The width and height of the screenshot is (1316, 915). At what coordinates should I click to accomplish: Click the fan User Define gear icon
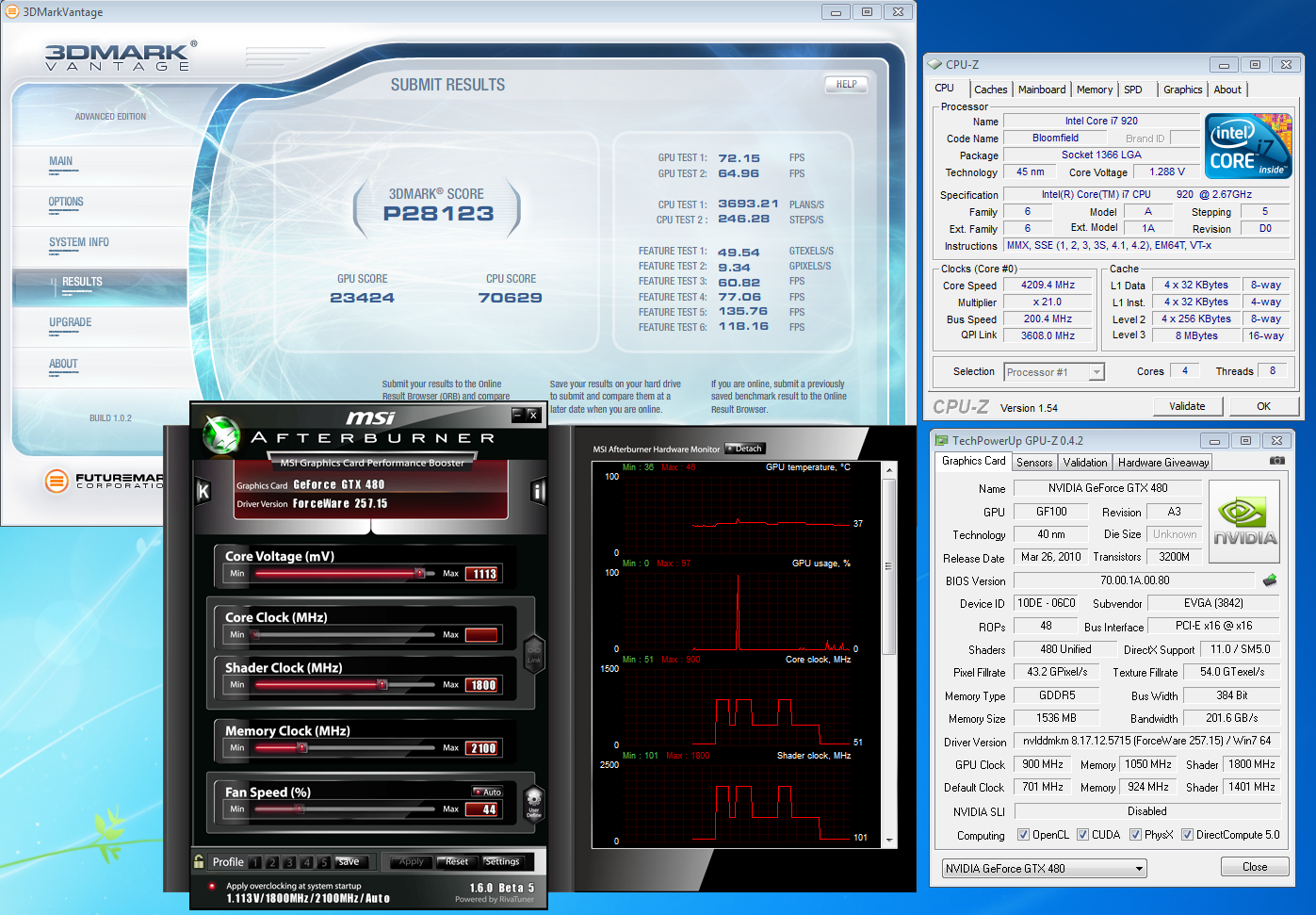click(534, 803)
